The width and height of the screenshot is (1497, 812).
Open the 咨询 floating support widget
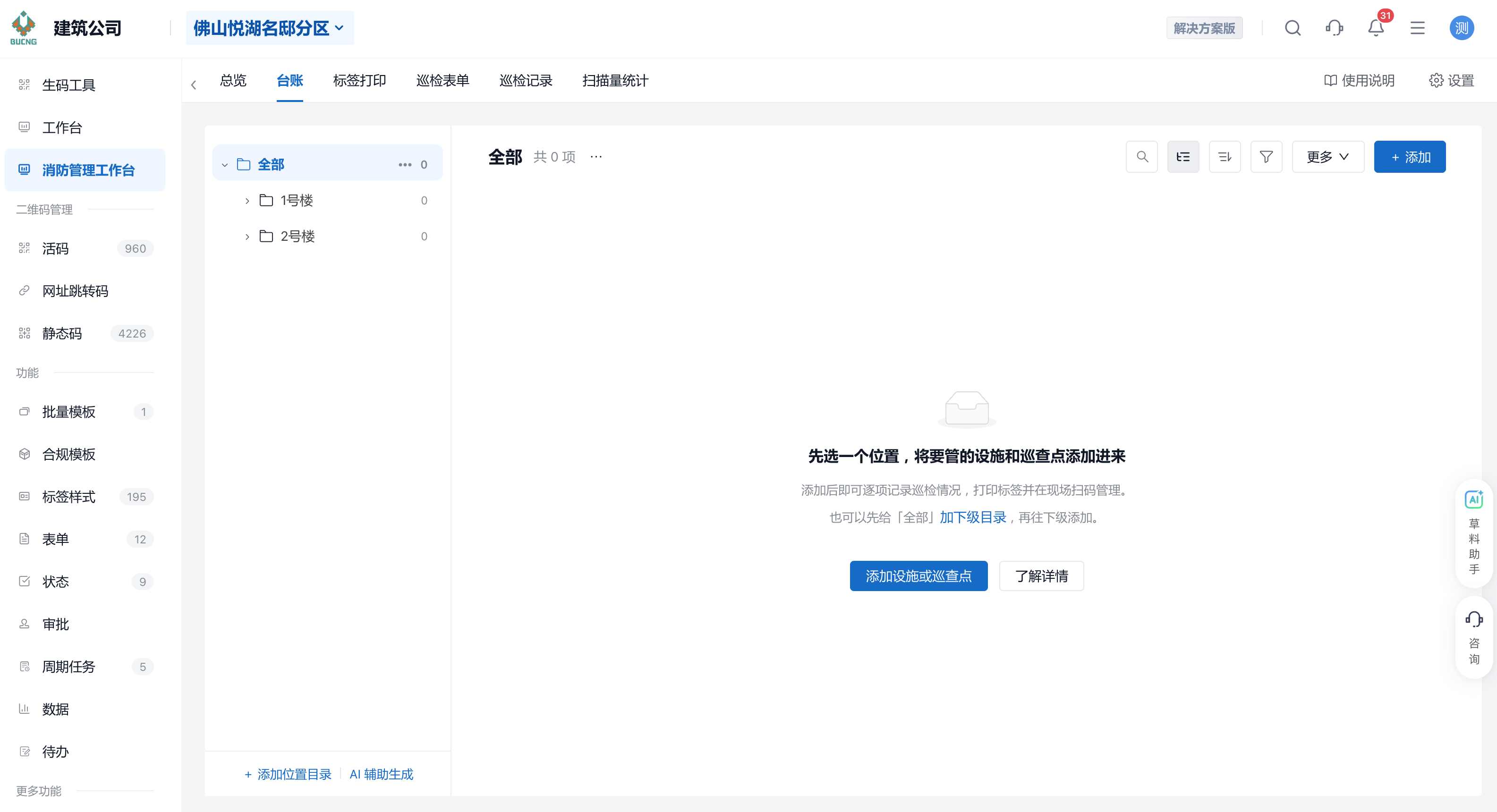(1474, 637)
